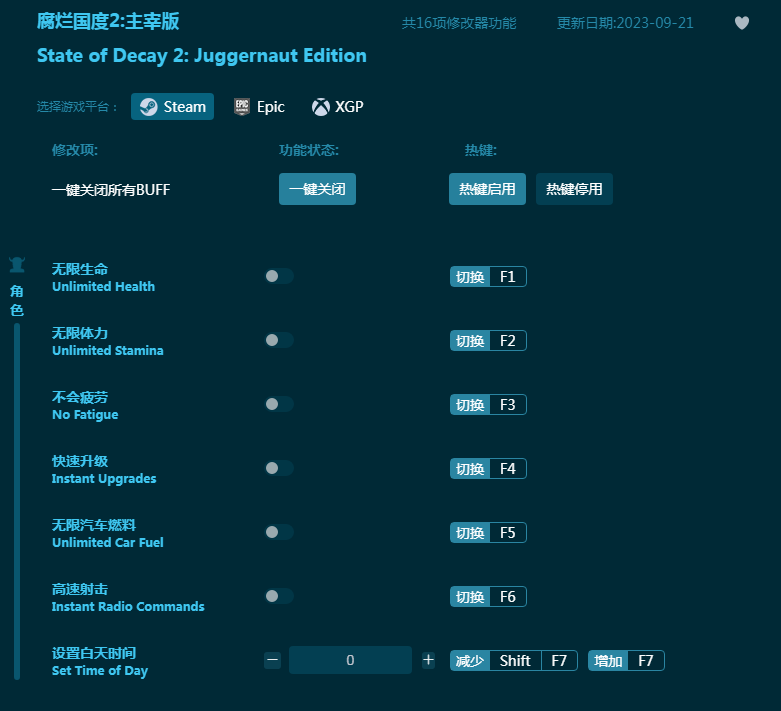Click the '更新日期:2023-09-21' text
Screen dimensions: 781x711
[x=625, y=23]
